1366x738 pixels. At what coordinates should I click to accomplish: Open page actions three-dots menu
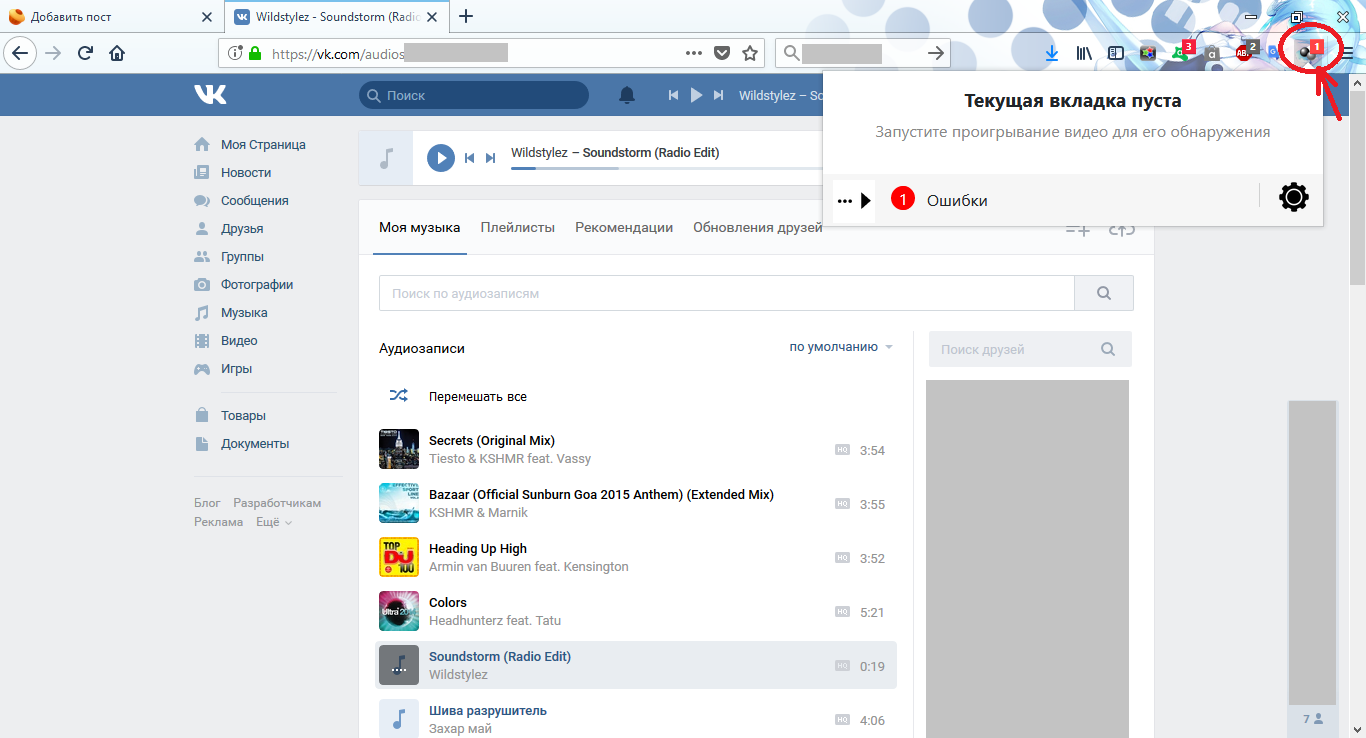[694, 54]
